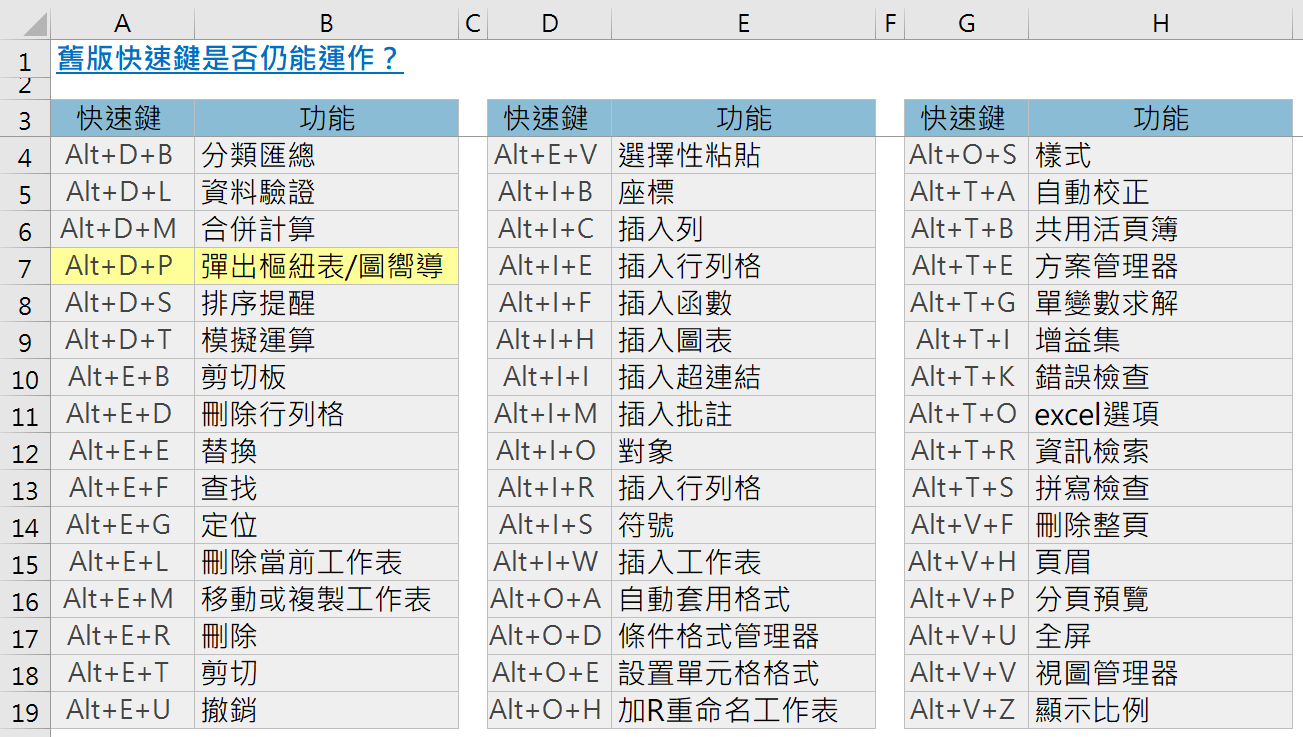Click the 刪除當前工作表 cell

(327, 562)
